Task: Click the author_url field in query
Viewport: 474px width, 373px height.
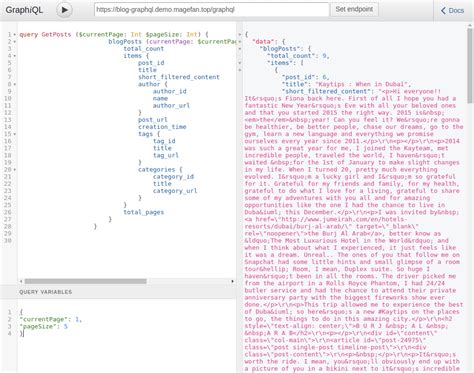Action: click(x=171, y=106)
